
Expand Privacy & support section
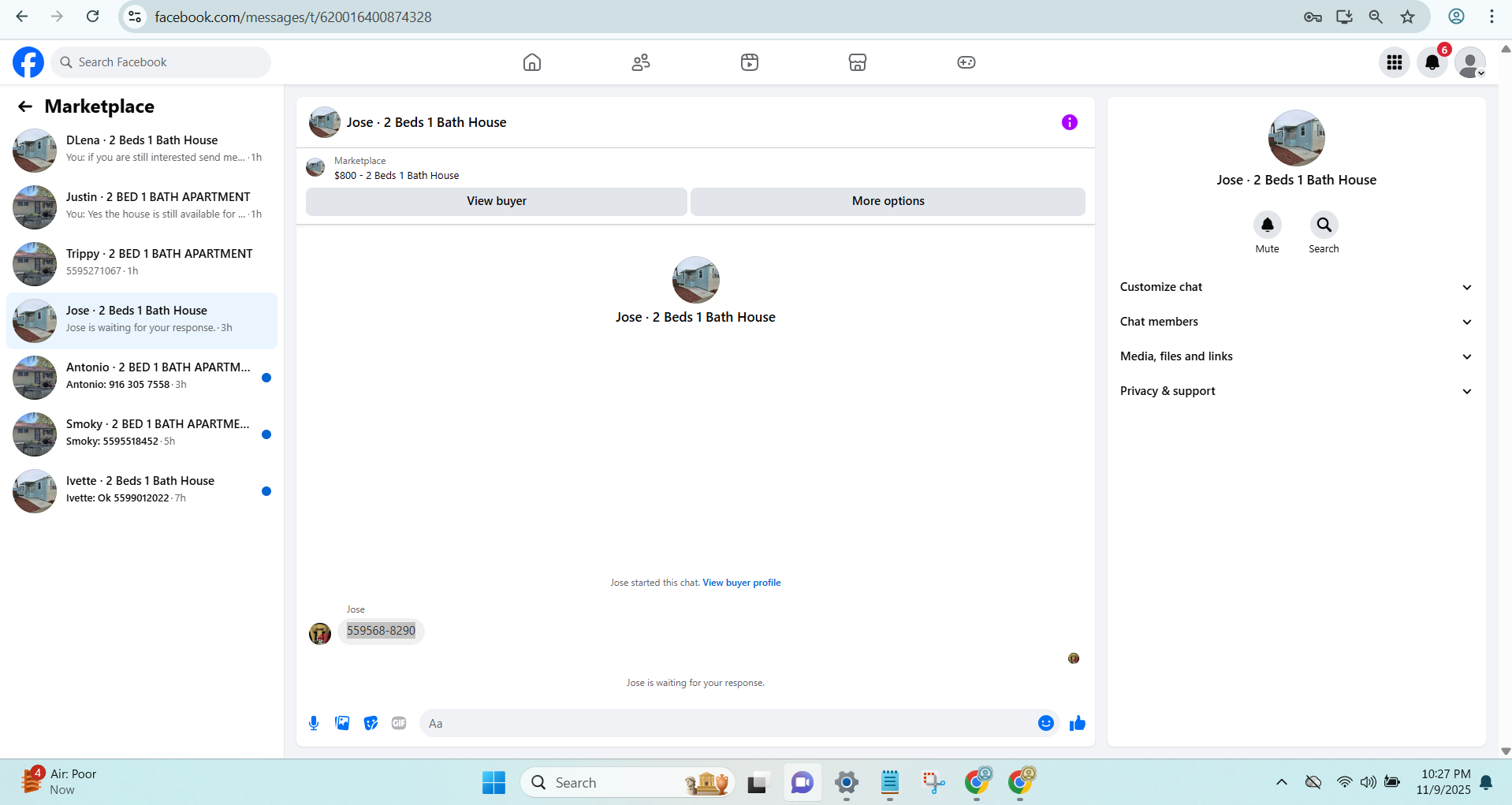(1297, 391)
